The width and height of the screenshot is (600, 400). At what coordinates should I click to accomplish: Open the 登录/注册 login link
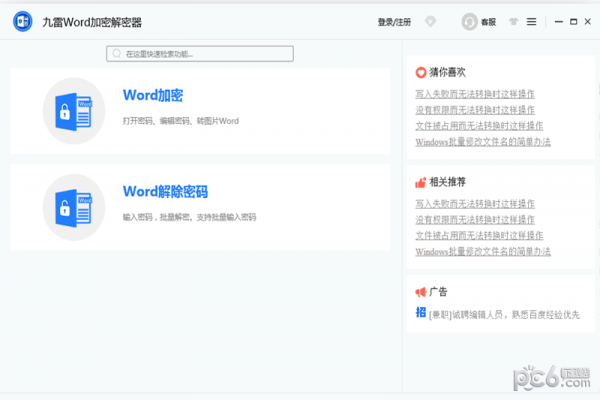(394, 22)
